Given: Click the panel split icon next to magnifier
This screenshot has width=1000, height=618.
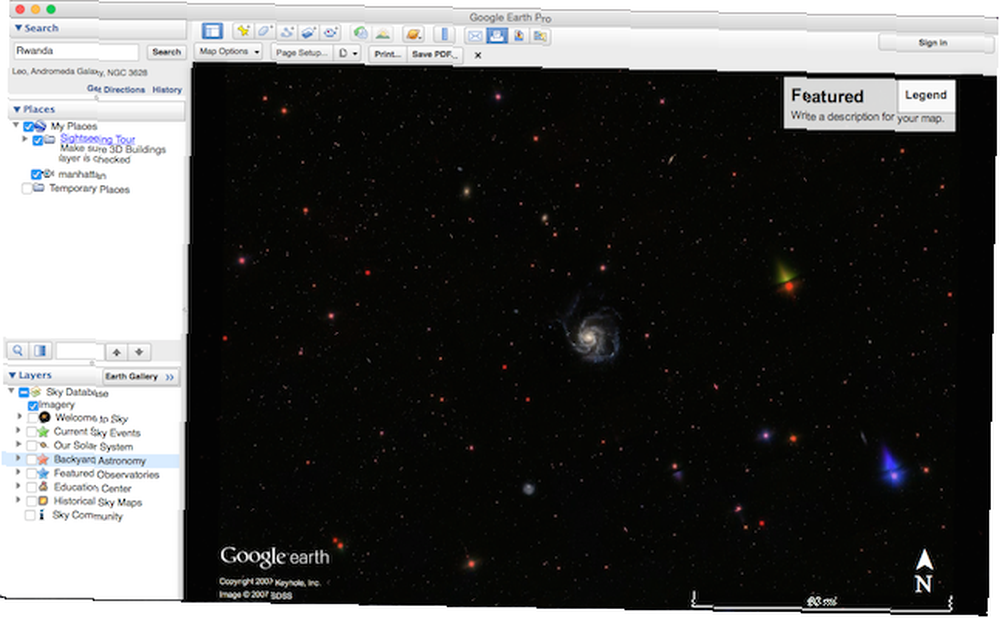Looking at the screenshot, I should pos(40,351).
